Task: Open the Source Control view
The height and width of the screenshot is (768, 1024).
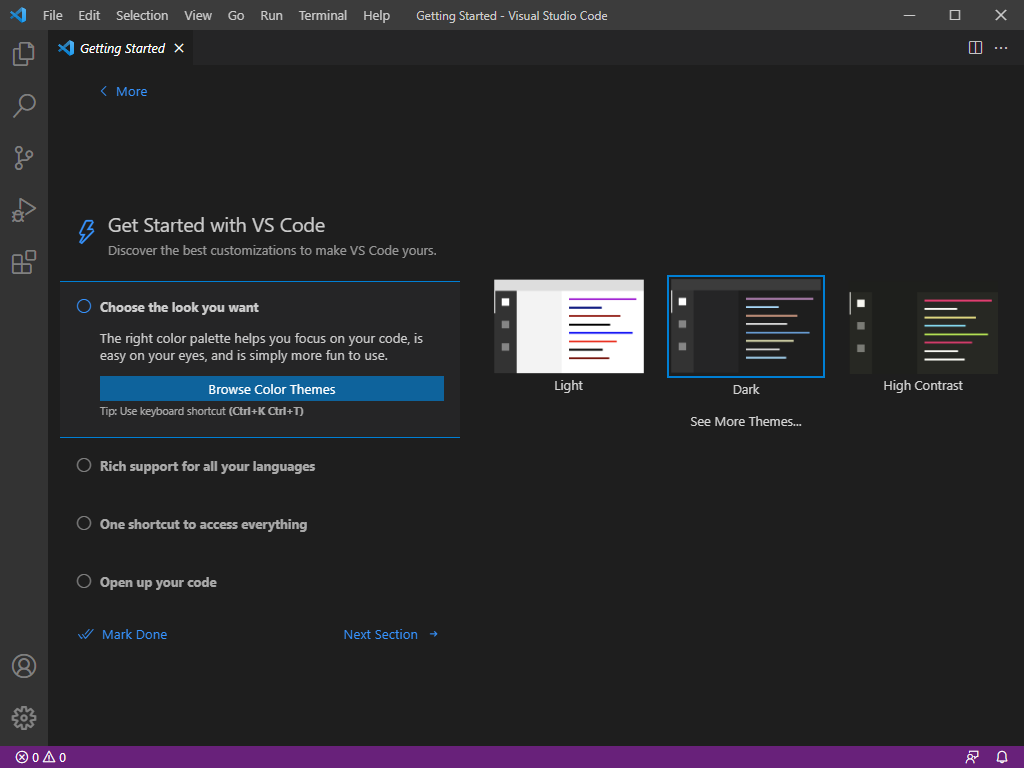Action: coord(23,157)
